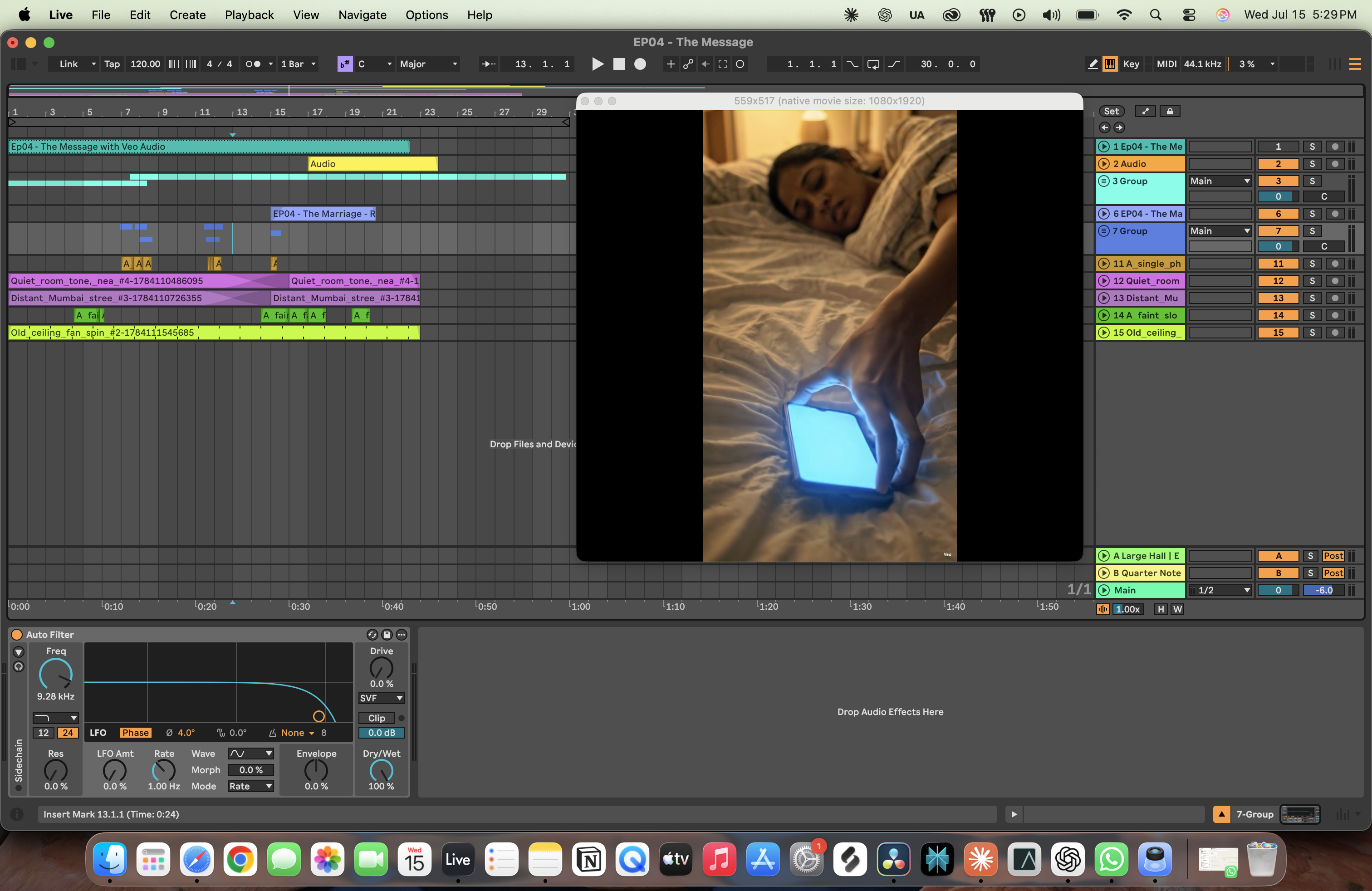The height and width of the screenshot is (891, 1372).
Task: Open the Major scale dropdown
Action: 428,64
